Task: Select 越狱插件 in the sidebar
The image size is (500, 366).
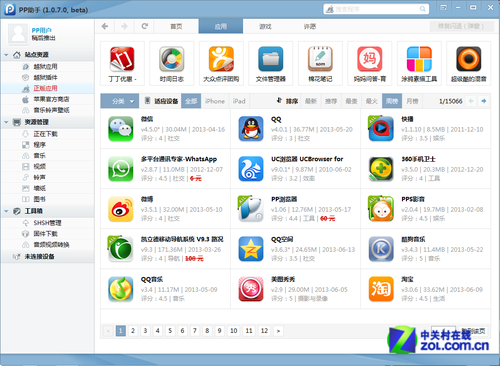Action: (46, 77)
